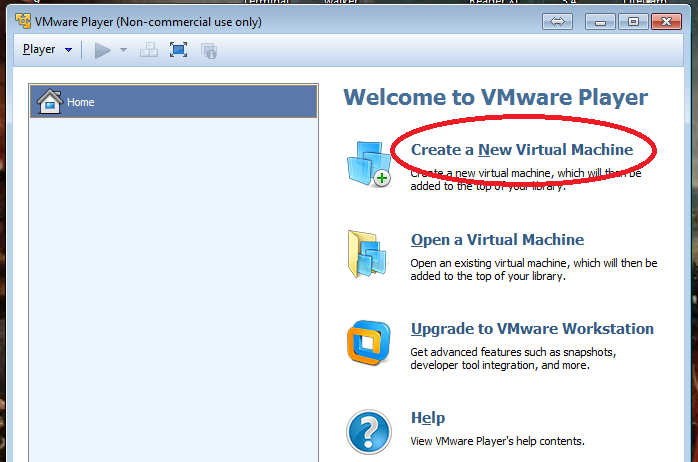Click the green Power On play icon
The width and height of the screenshot is (698, 462).
pos(102,50)
